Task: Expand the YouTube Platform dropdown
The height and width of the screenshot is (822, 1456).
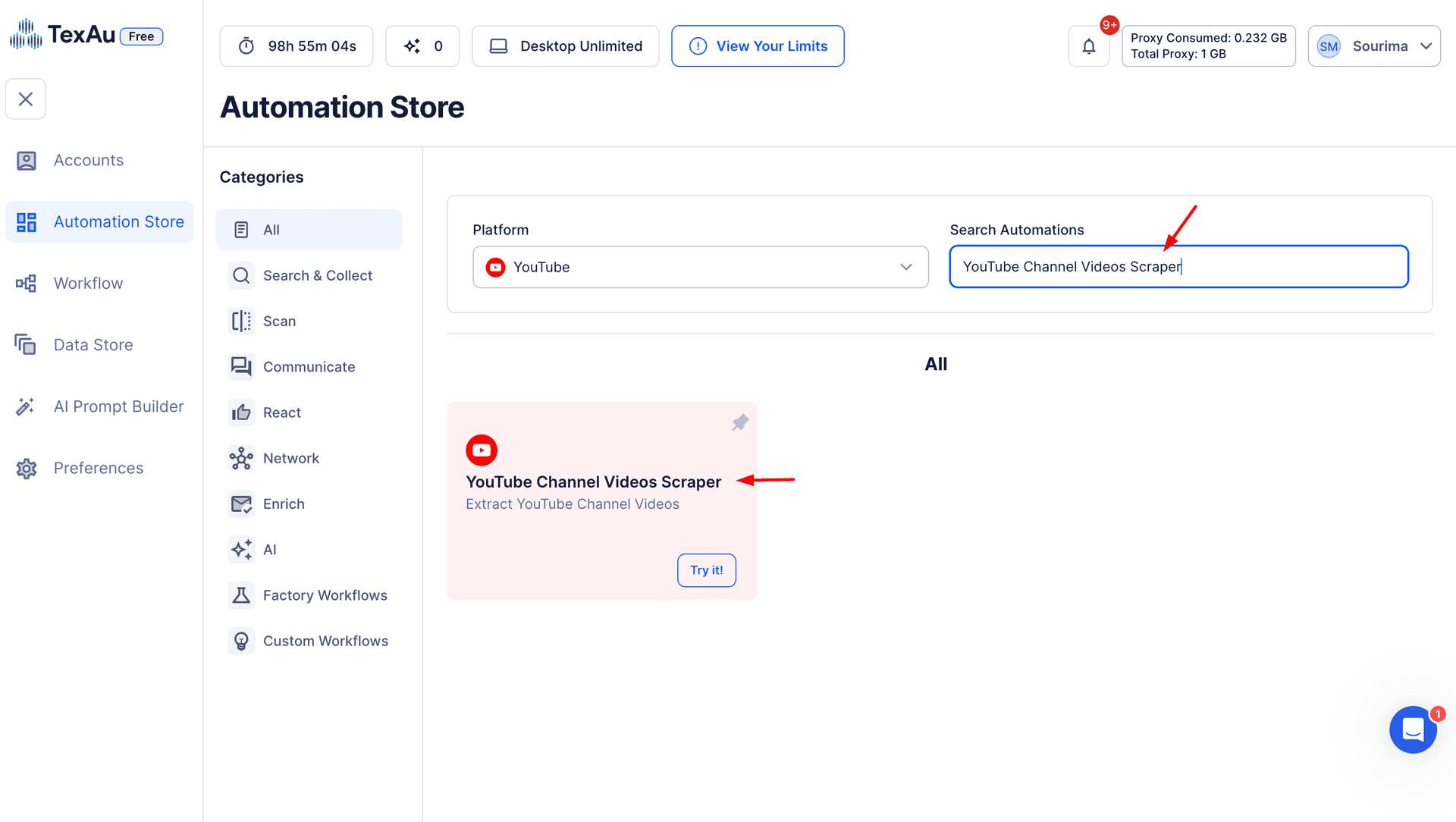Action: pos(701,267)
